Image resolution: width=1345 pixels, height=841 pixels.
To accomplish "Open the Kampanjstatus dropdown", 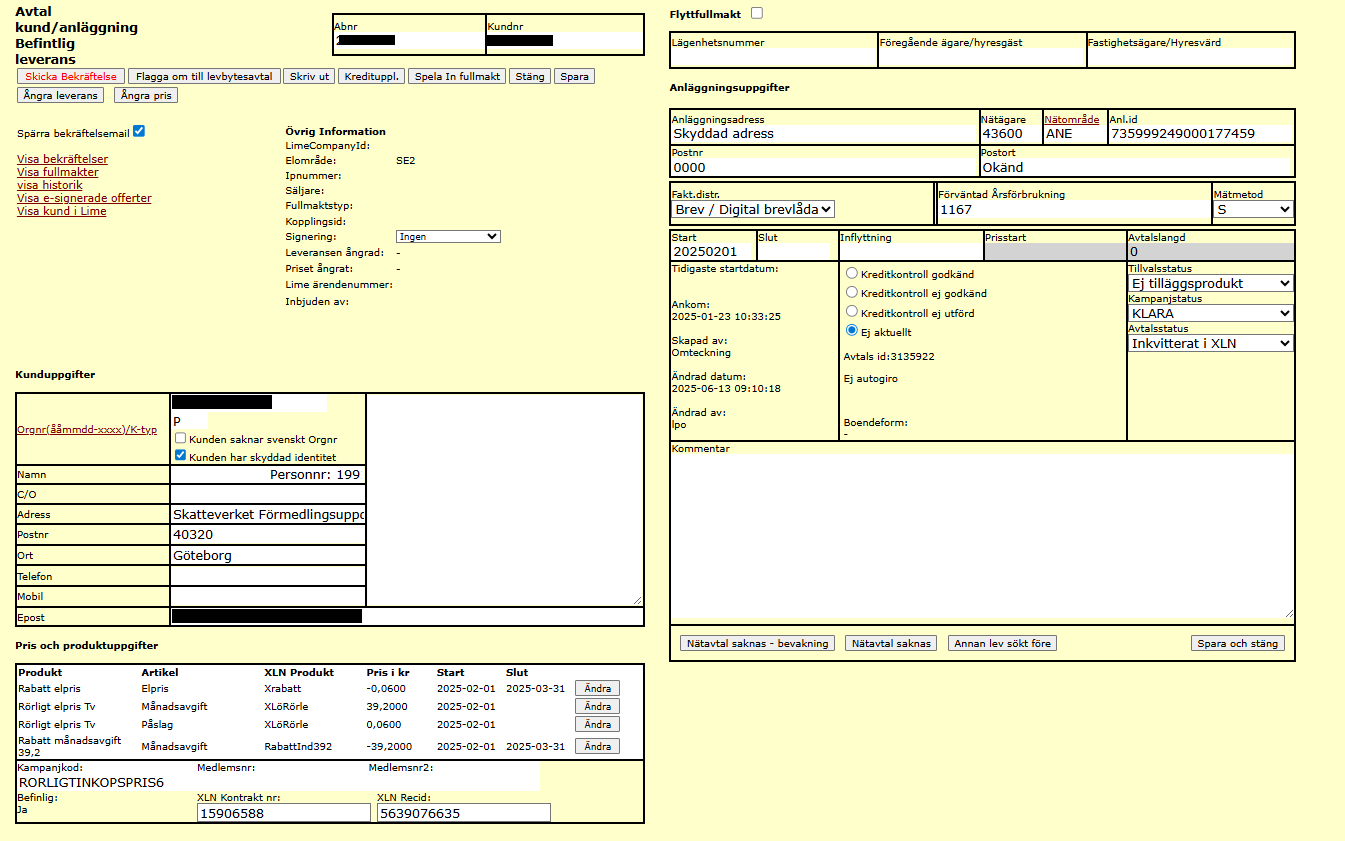I will 1210,313.
